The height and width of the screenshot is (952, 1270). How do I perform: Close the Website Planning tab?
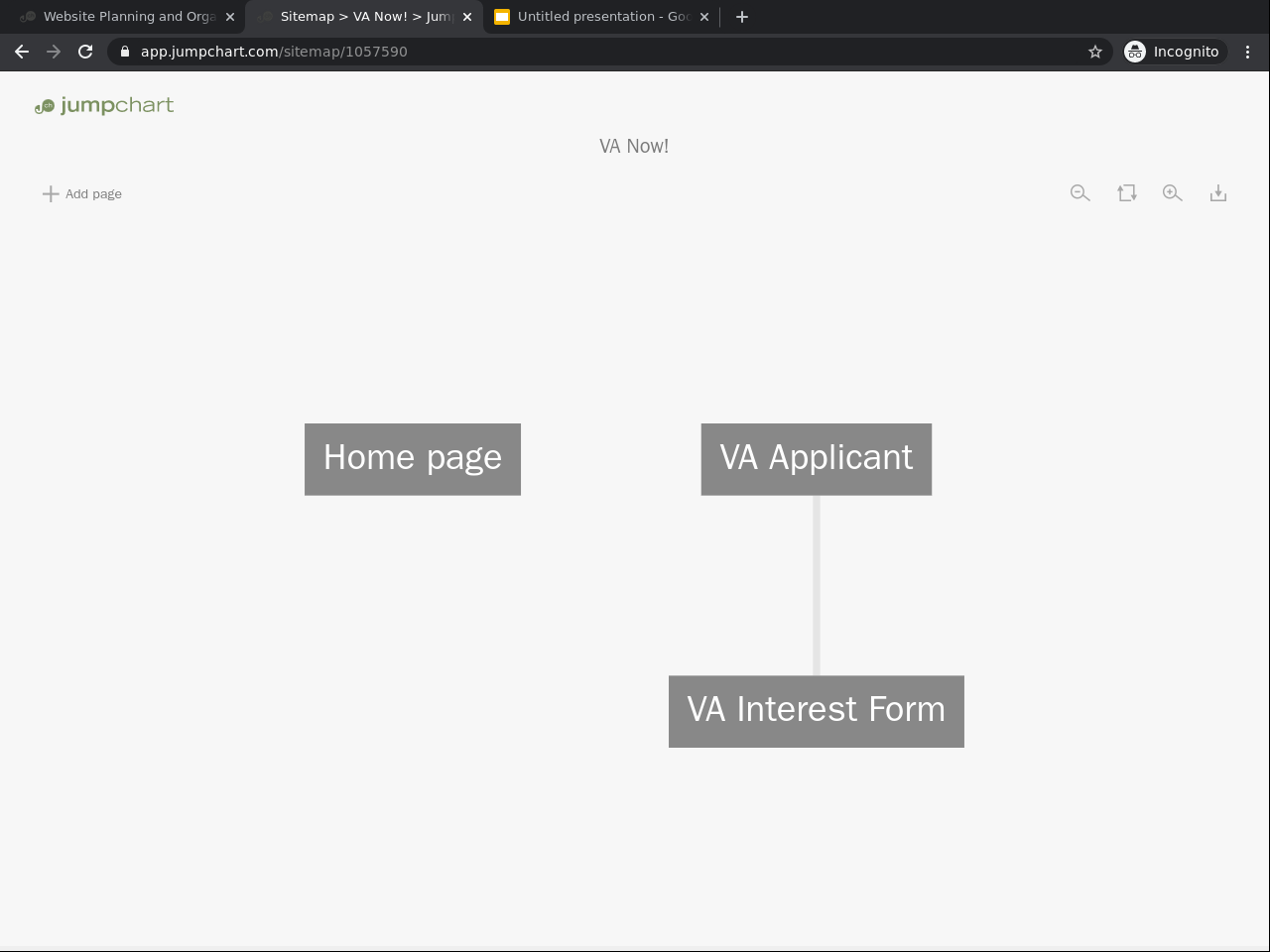(230, 17)
